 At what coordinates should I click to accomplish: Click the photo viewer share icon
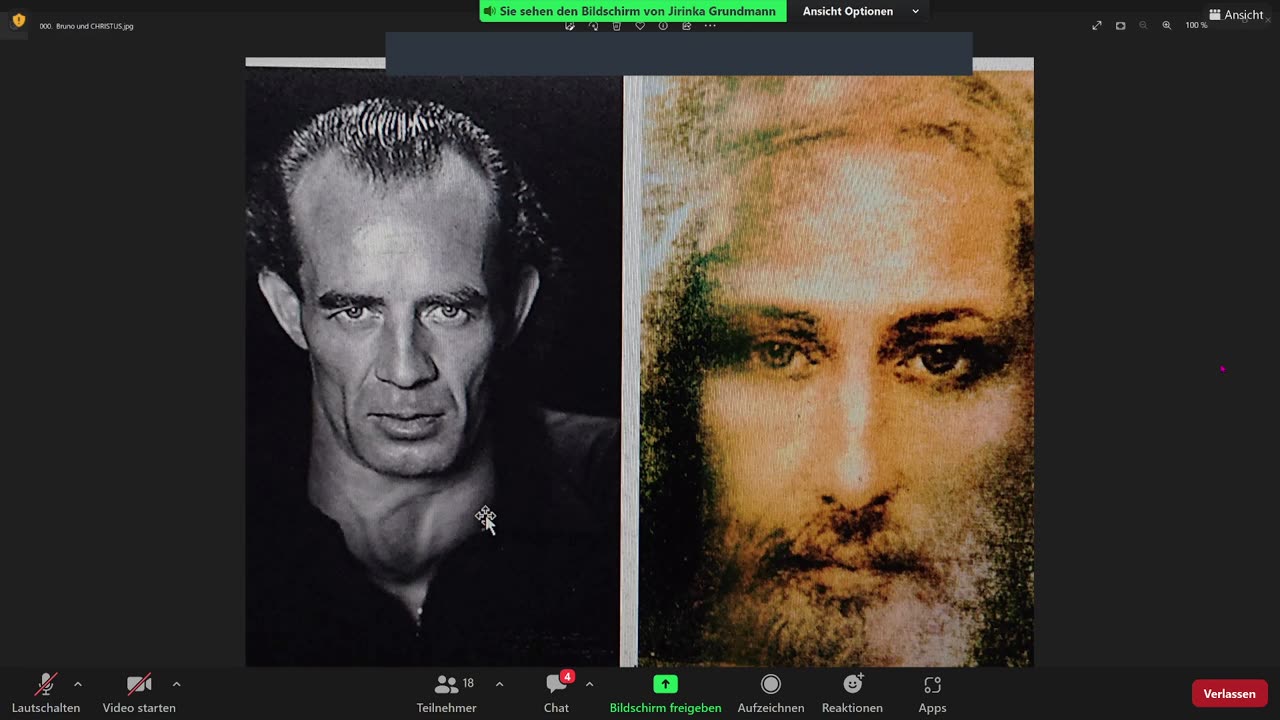(x=686, y=26)
